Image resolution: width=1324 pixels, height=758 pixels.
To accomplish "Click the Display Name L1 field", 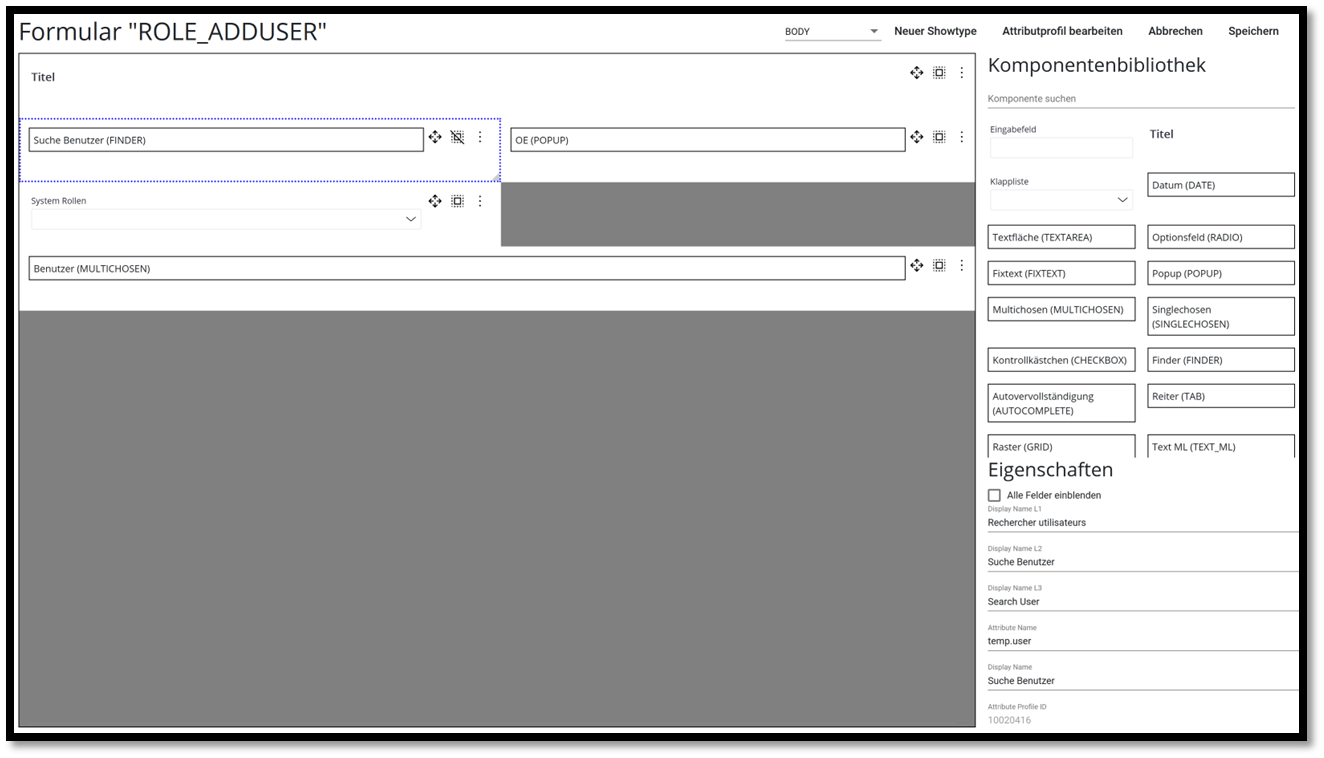I will pyautogui.click(x=1143, y=522).
